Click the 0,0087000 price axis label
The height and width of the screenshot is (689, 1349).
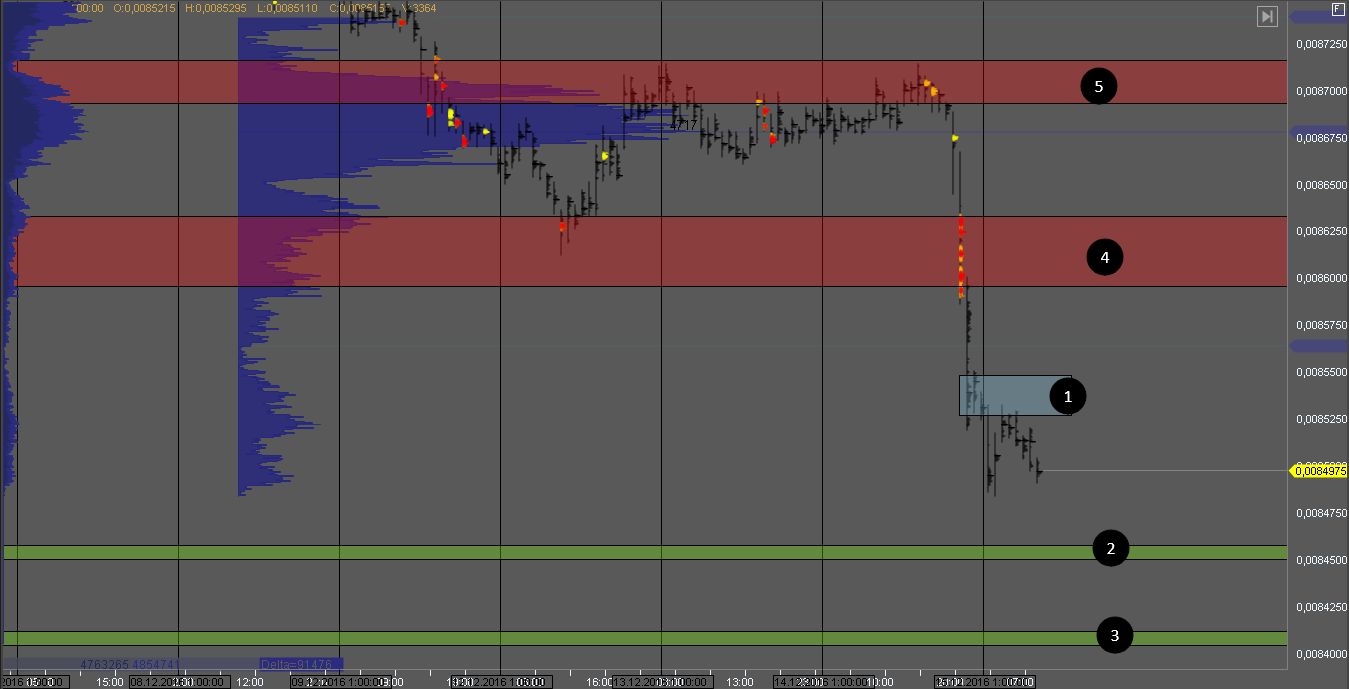pyautogui.click(x=1319, y=91)
